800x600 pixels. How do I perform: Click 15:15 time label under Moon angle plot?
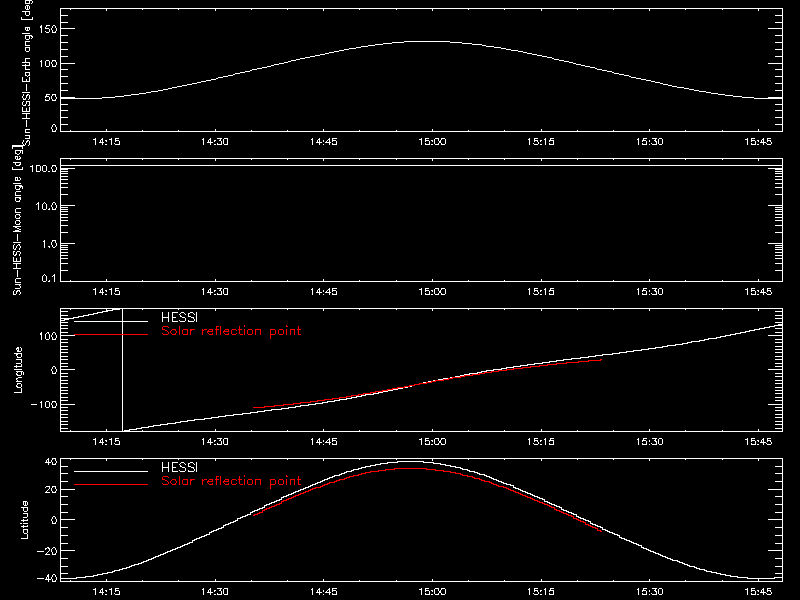[x=541, y=292]
